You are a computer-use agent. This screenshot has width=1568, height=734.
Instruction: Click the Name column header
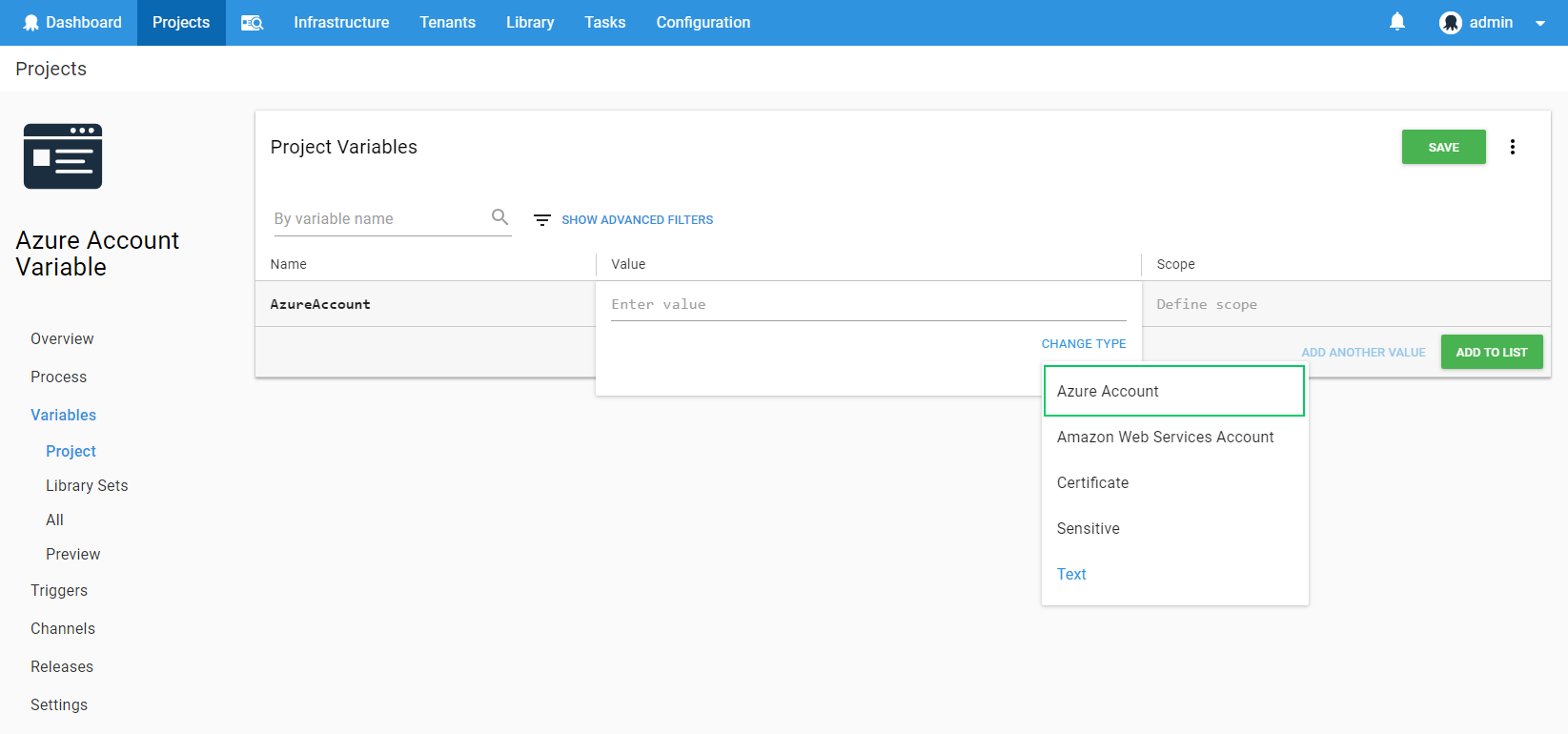coord(288,265)
